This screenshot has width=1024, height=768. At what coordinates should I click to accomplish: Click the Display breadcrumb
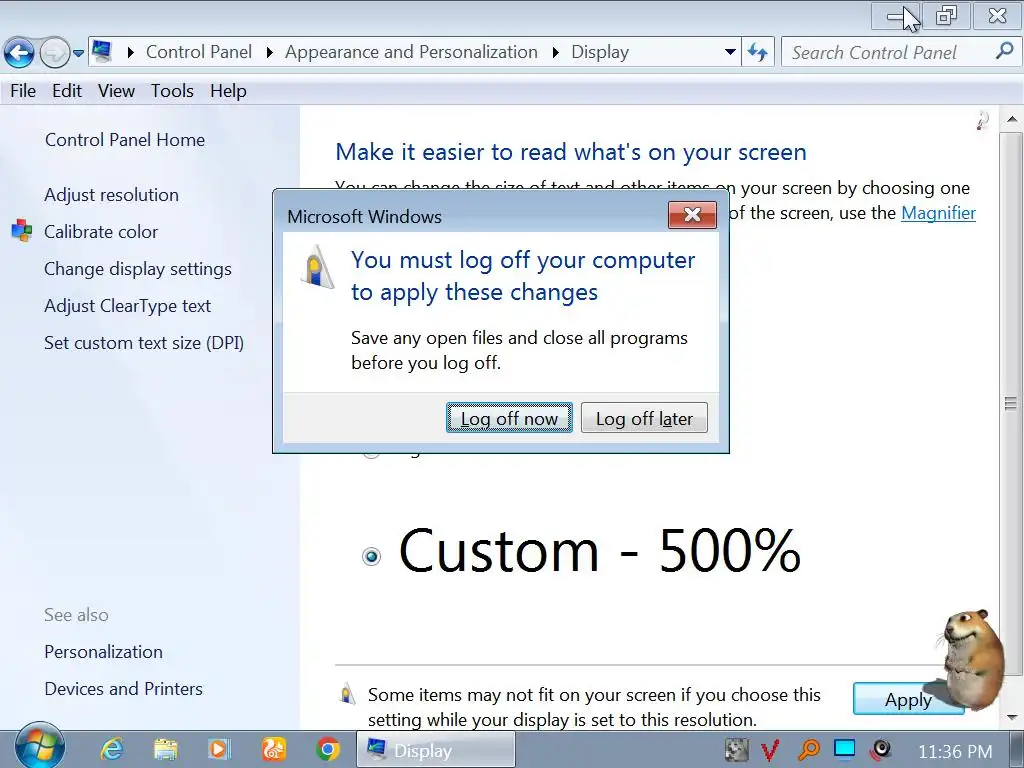[x=600, y=52]
